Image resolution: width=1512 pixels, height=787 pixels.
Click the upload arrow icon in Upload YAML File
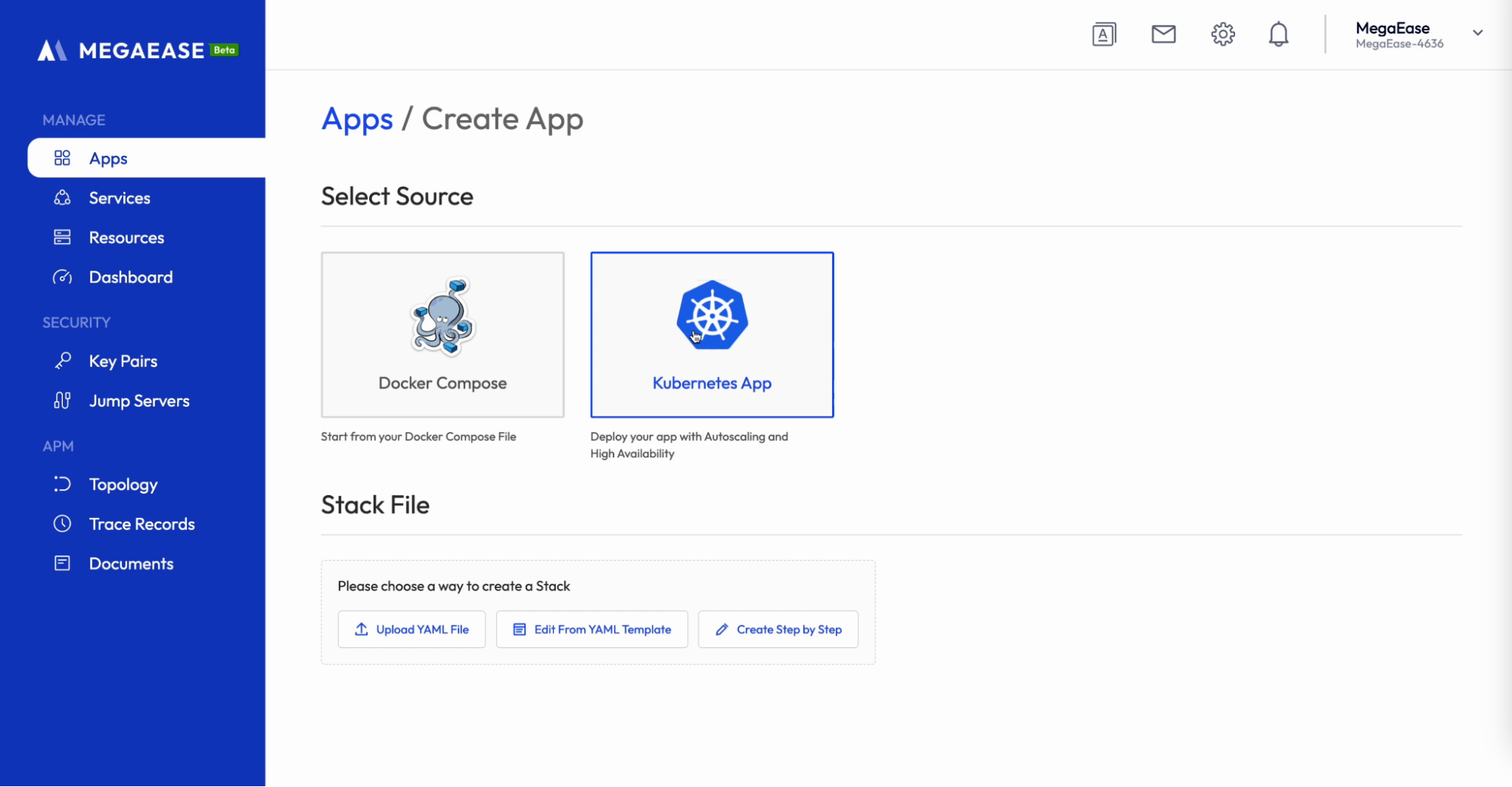tap(362, 629)
